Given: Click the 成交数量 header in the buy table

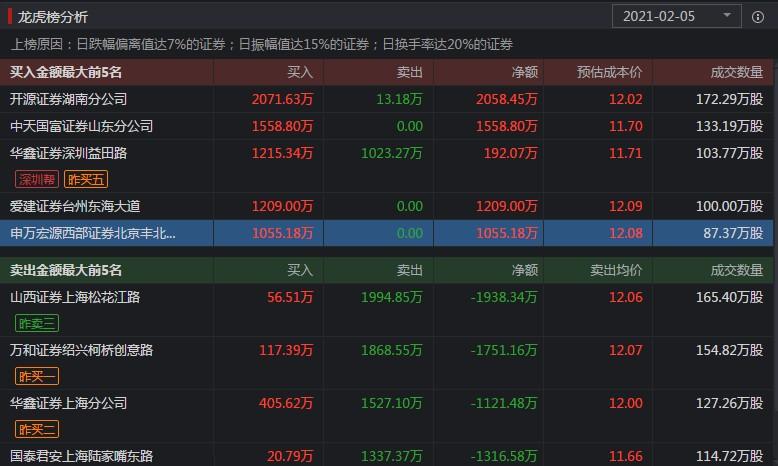Looking at the screenshot, I should point(737,72).
